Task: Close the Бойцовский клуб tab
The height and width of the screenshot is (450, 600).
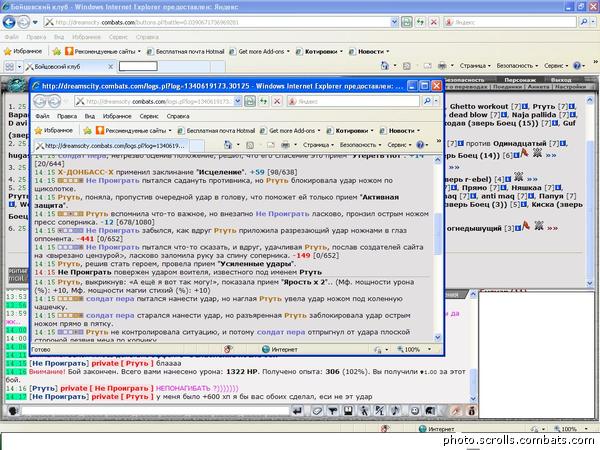Action: pos(110,67)
